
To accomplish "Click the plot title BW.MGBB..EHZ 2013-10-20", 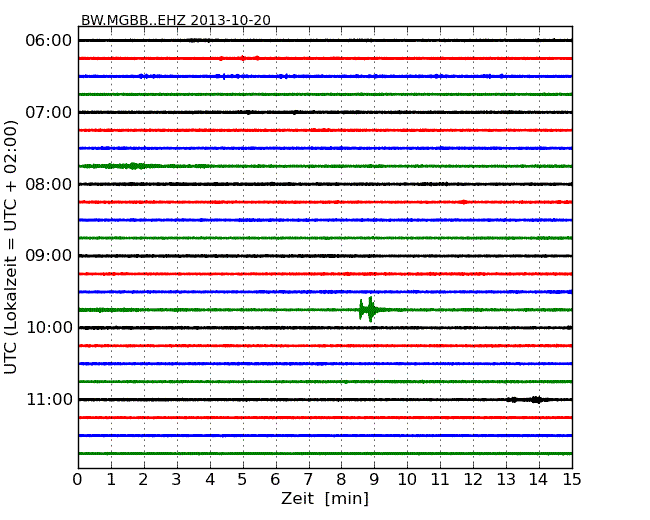I will click(176, 20).
